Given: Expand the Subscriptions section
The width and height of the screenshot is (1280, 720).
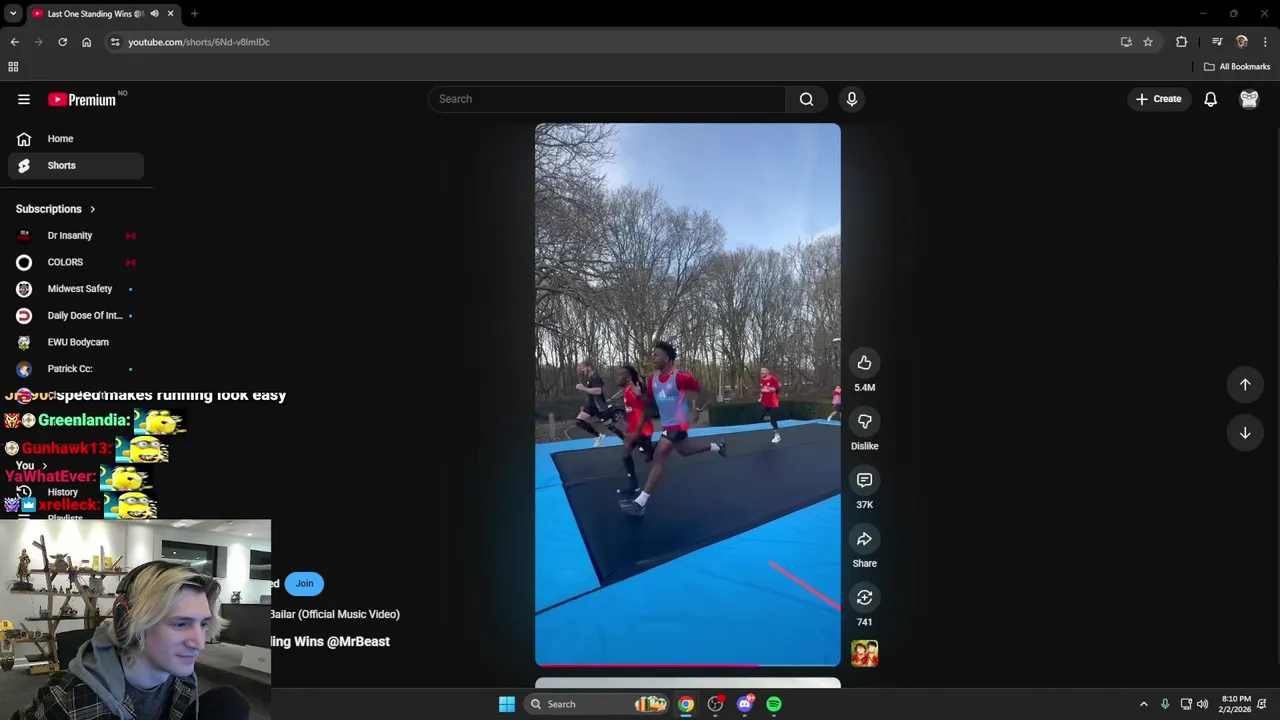Looking at the screenshot, I should pos(55,209).
